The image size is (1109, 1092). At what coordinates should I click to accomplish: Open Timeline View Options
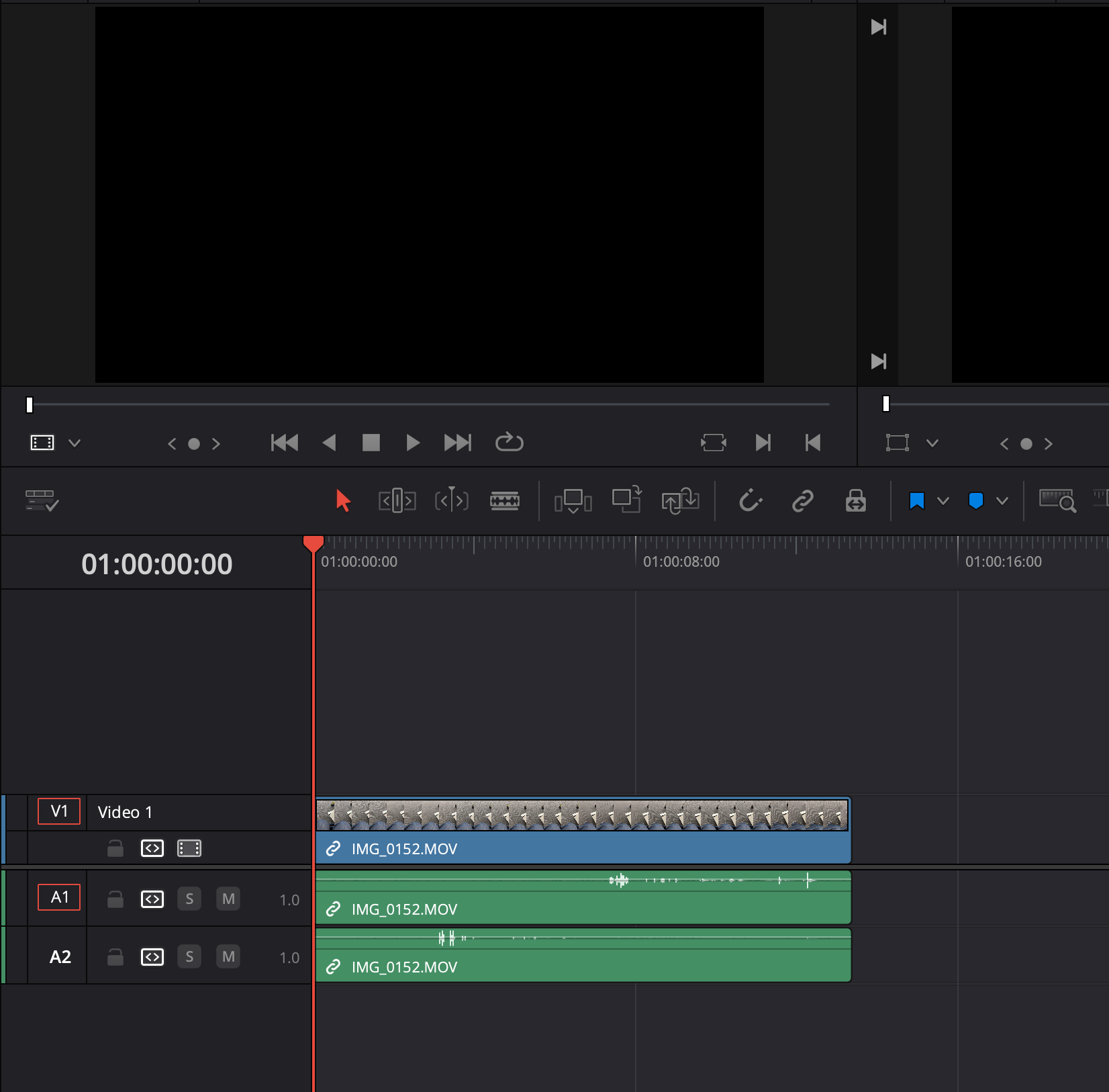click(x=42, y=501)
